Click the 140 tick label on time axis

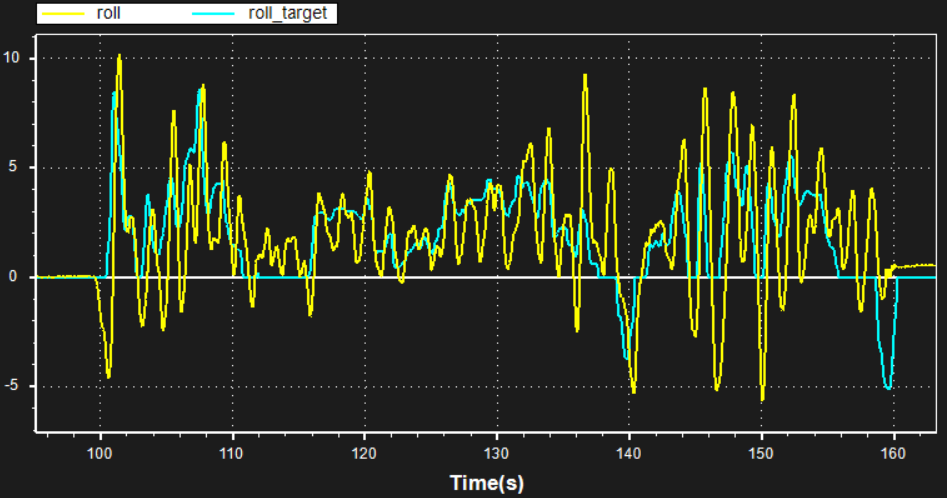(x=629, y=453)
